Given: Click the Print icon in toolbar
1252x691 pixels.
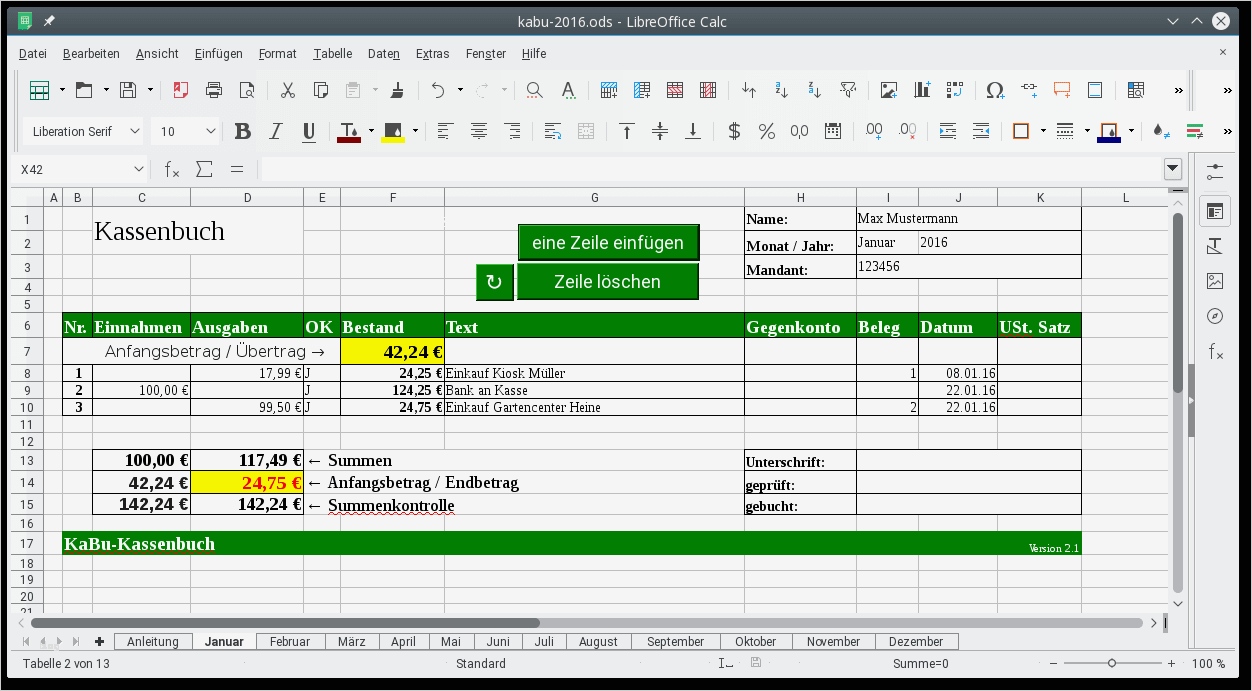Looking at the screenshot, I should click(x=214, y=90).
